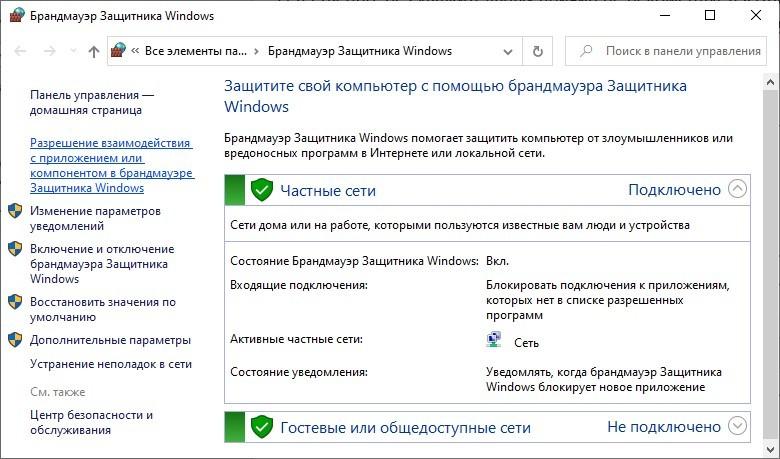Click shield icon beside 'Дополнительные параметры'
The height and width of the screenshot is (459, 780).
(x=15, y=340)
